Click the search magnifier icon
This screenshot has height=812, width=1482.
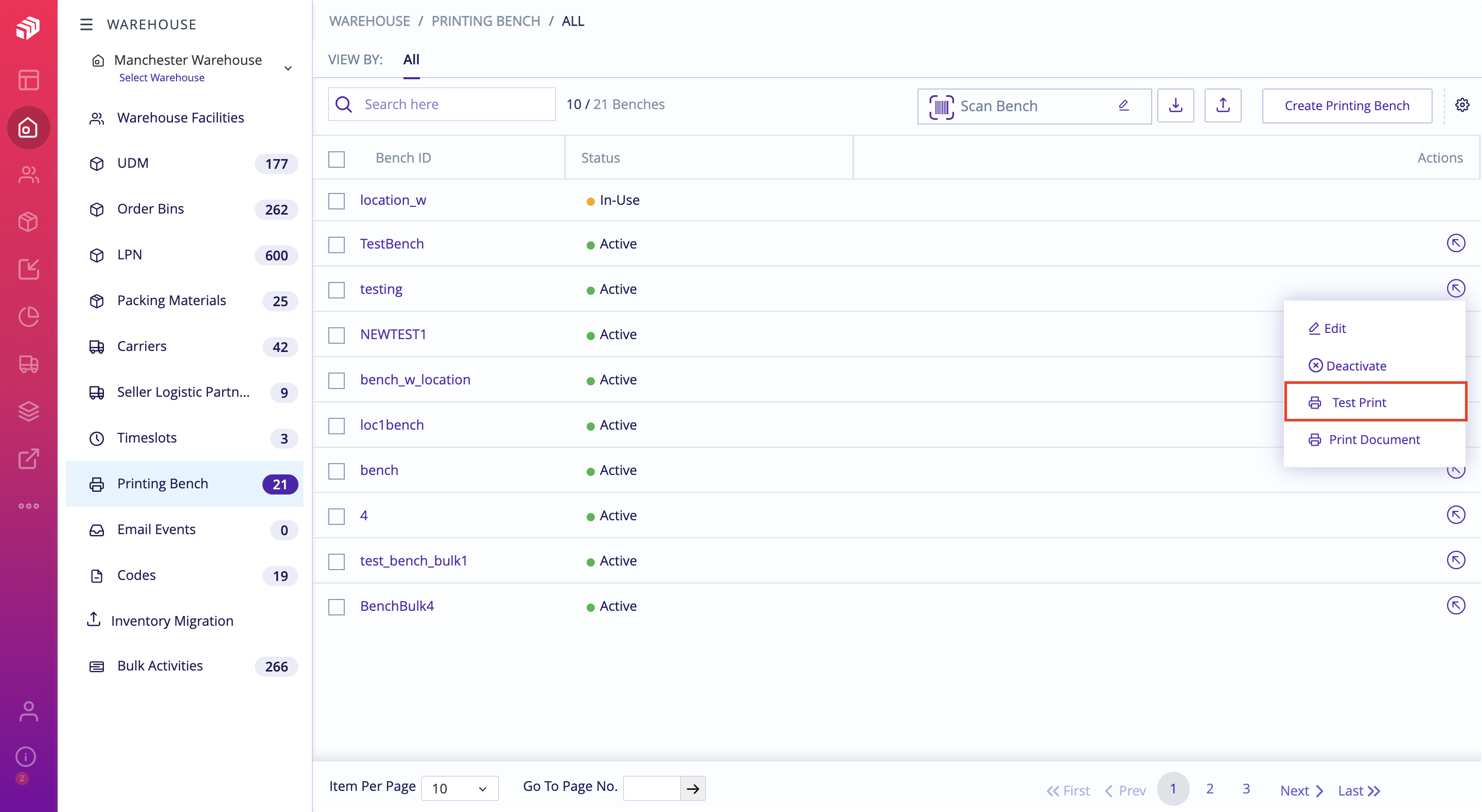[343, 104]
